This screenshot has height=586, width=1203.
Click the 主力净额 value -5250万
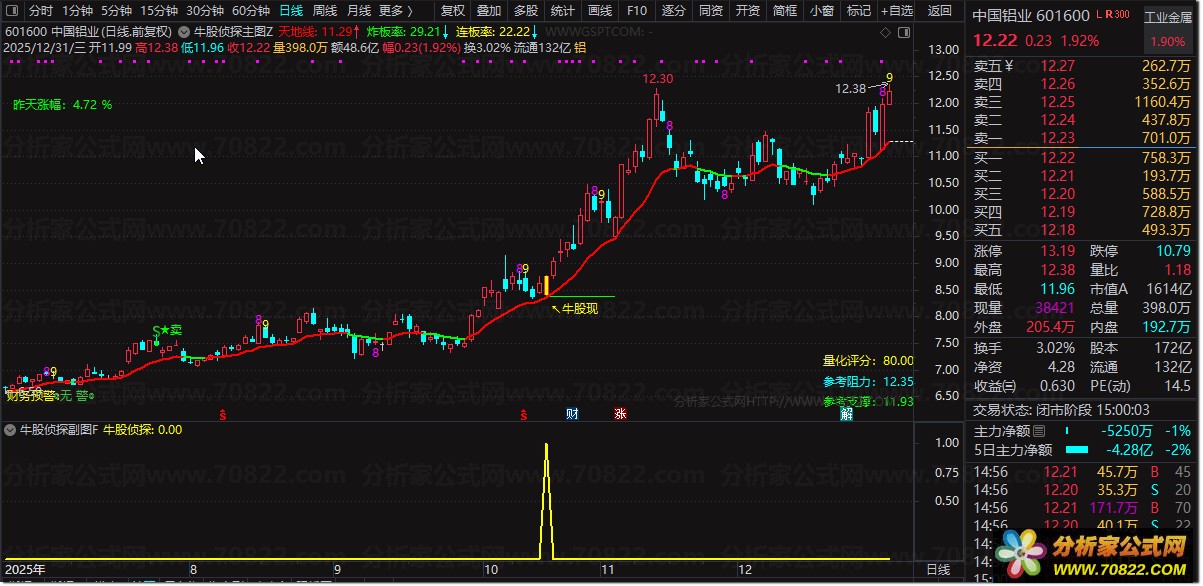tap(1125, 431)
